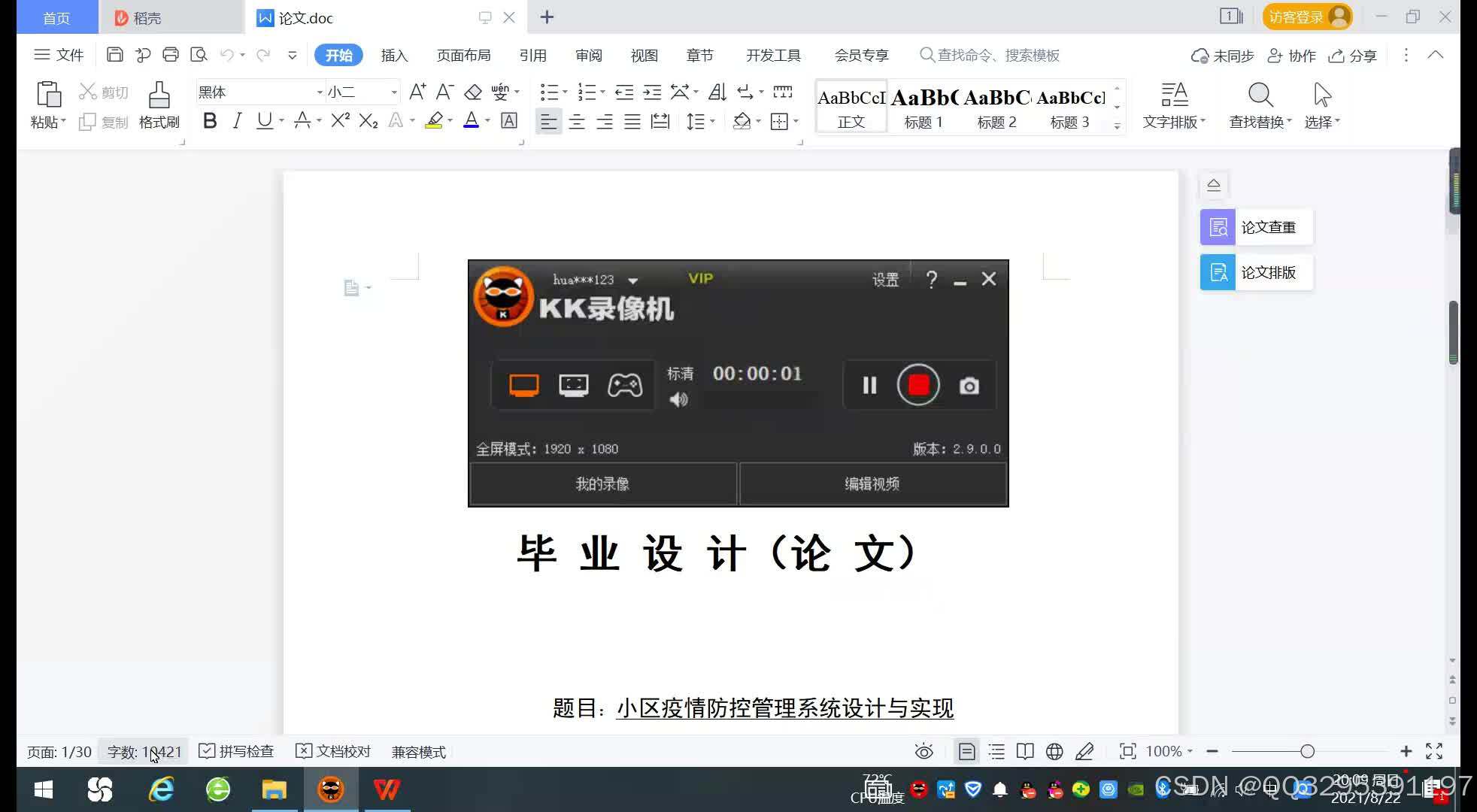
Task: Select region recording mode in KK recorder
Action: pyautogui.click(x=574, y=386)
